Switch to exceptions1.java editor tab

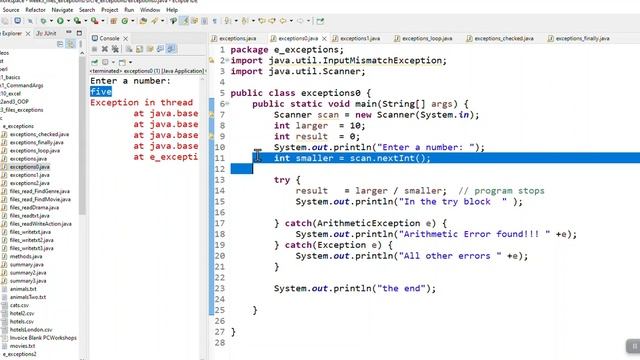357,38
